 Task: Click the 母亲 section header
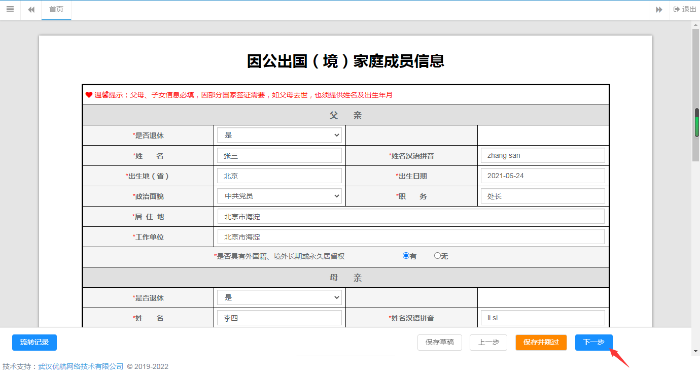[346, 278]
